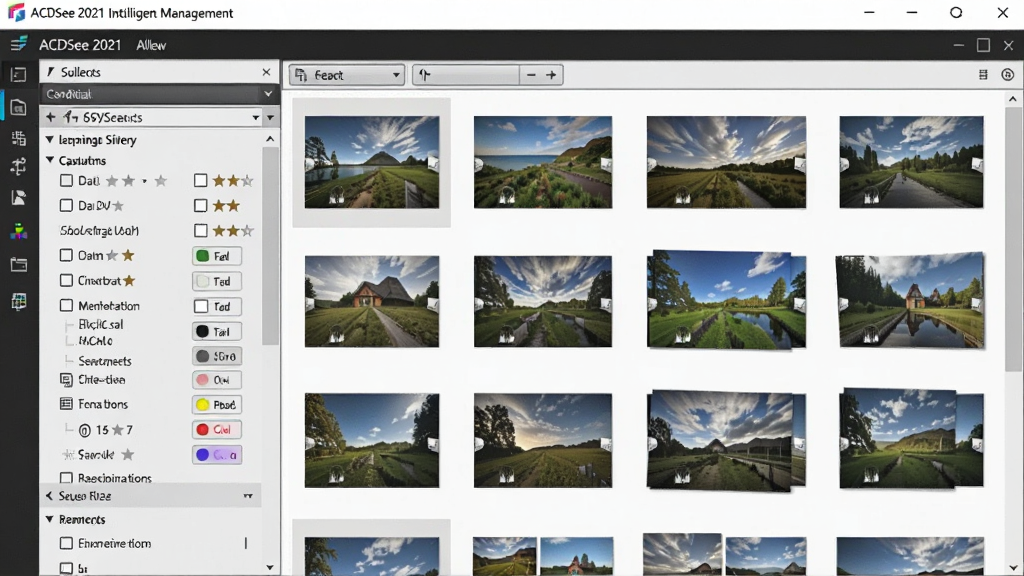Click the Tad button beside Mentetation
Viewport: 1024px width, 576px height.
[x=217, y=306]
